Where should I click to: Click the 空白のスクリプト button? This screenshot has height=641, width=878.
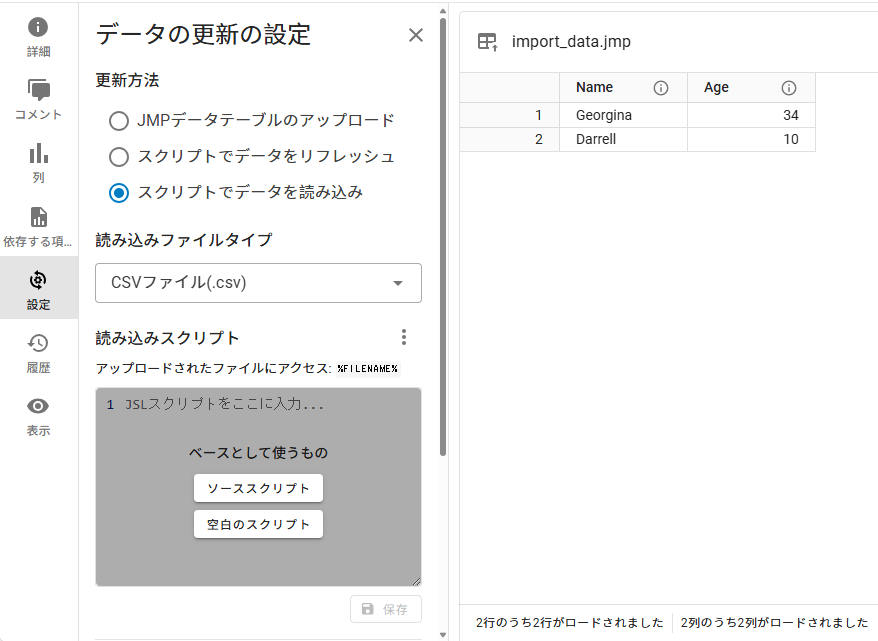coord(258,524)
